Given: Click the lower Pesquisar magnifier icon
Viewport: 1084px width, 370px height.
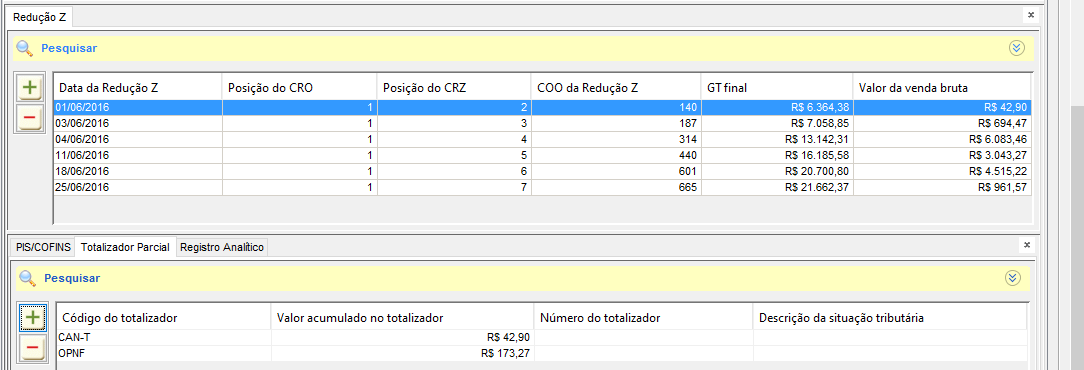Looking at the screenshot, I should (x=28, y=278).
